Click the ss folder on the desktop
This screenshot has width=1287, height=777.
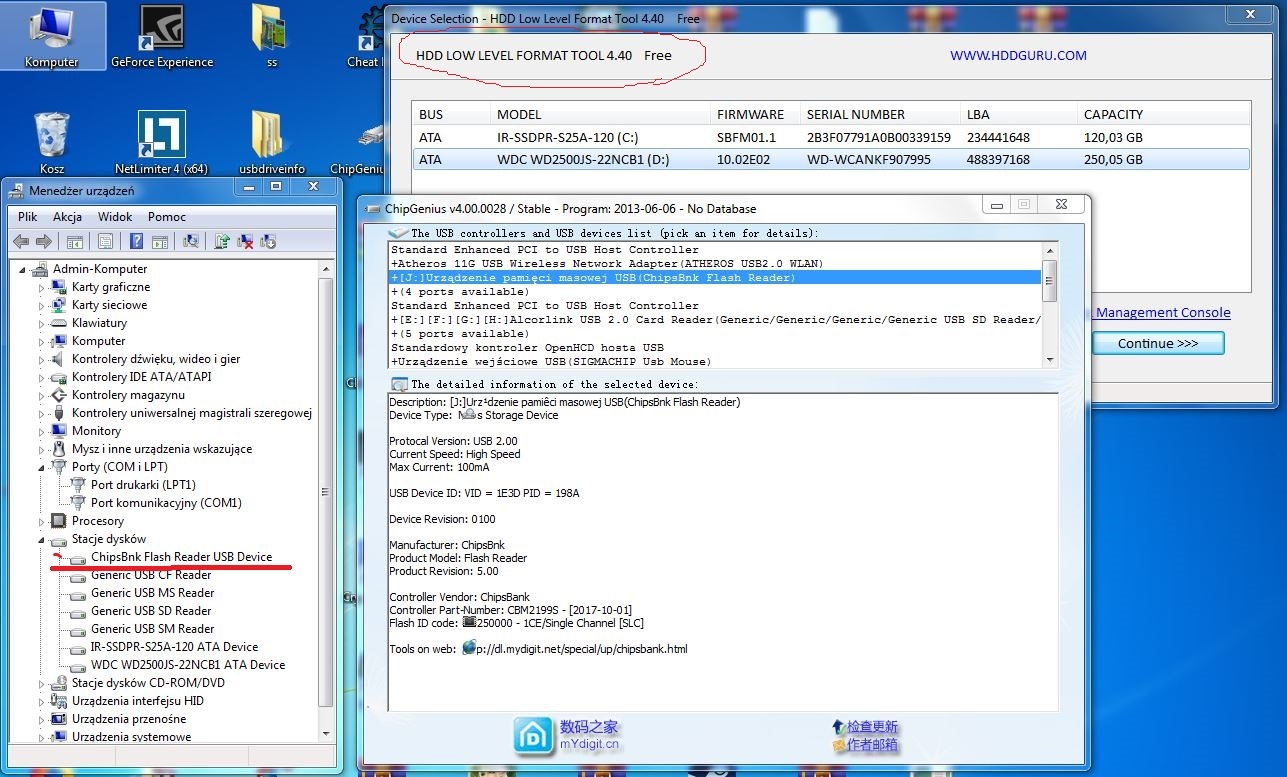271,37
